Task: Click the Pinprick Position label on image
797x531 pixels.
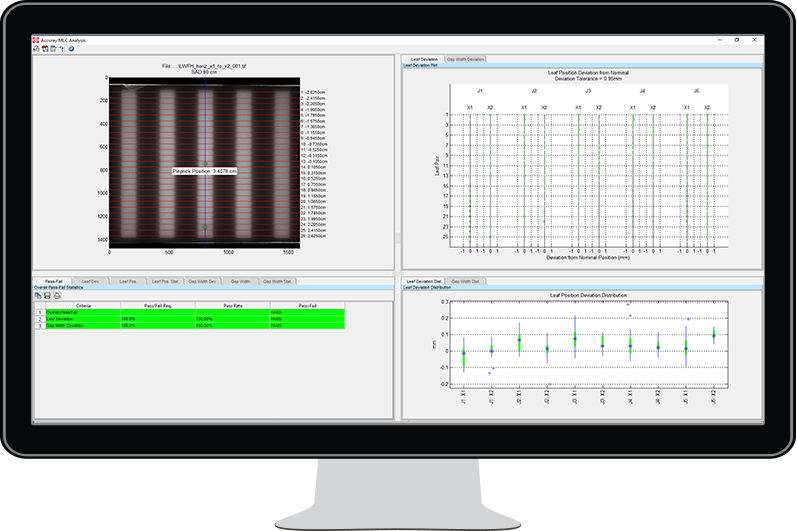Action: click(x=204, y=171)
